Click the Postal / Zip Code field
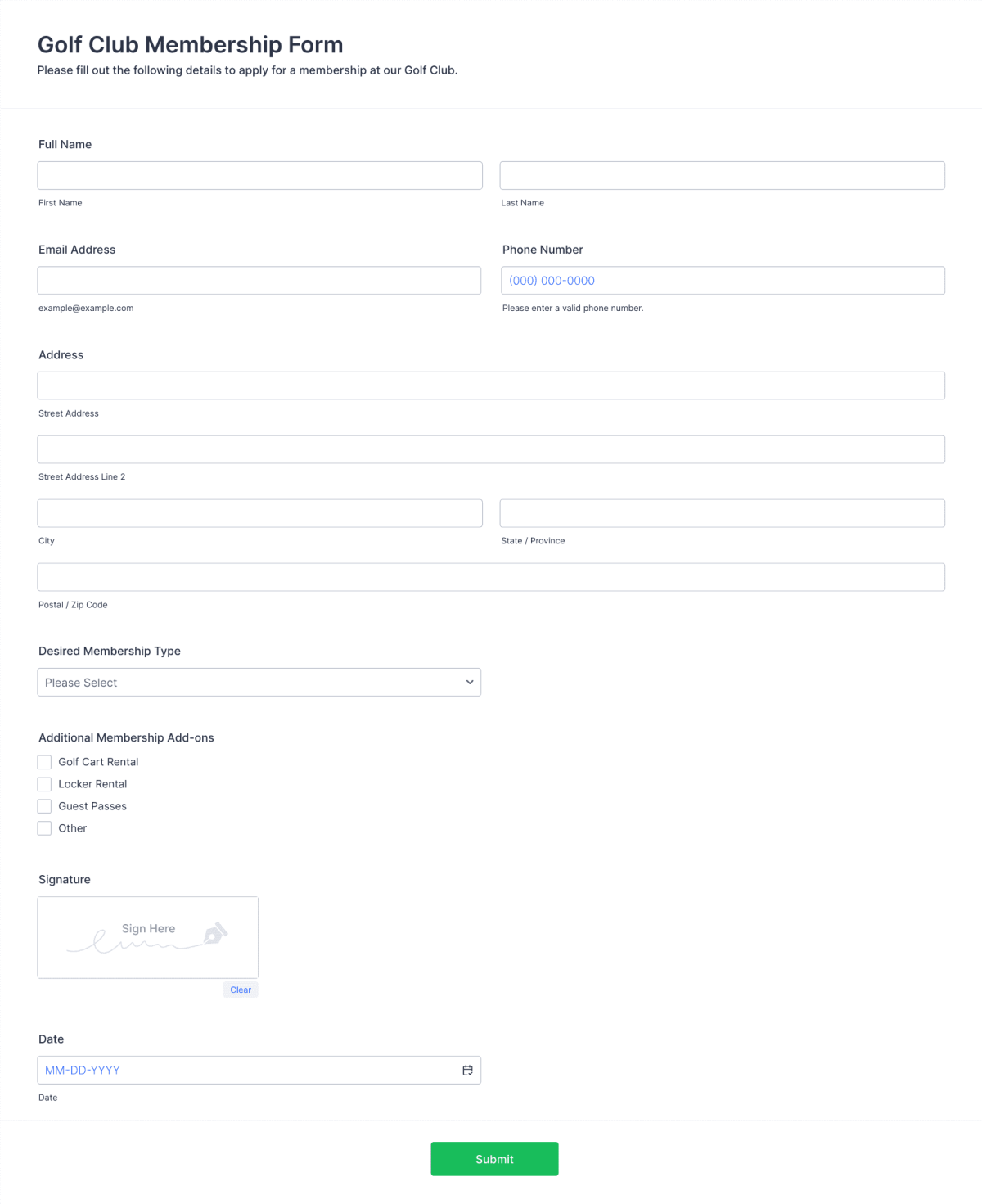This screenshot has width=982, height=1204. (x=491, y=576)
